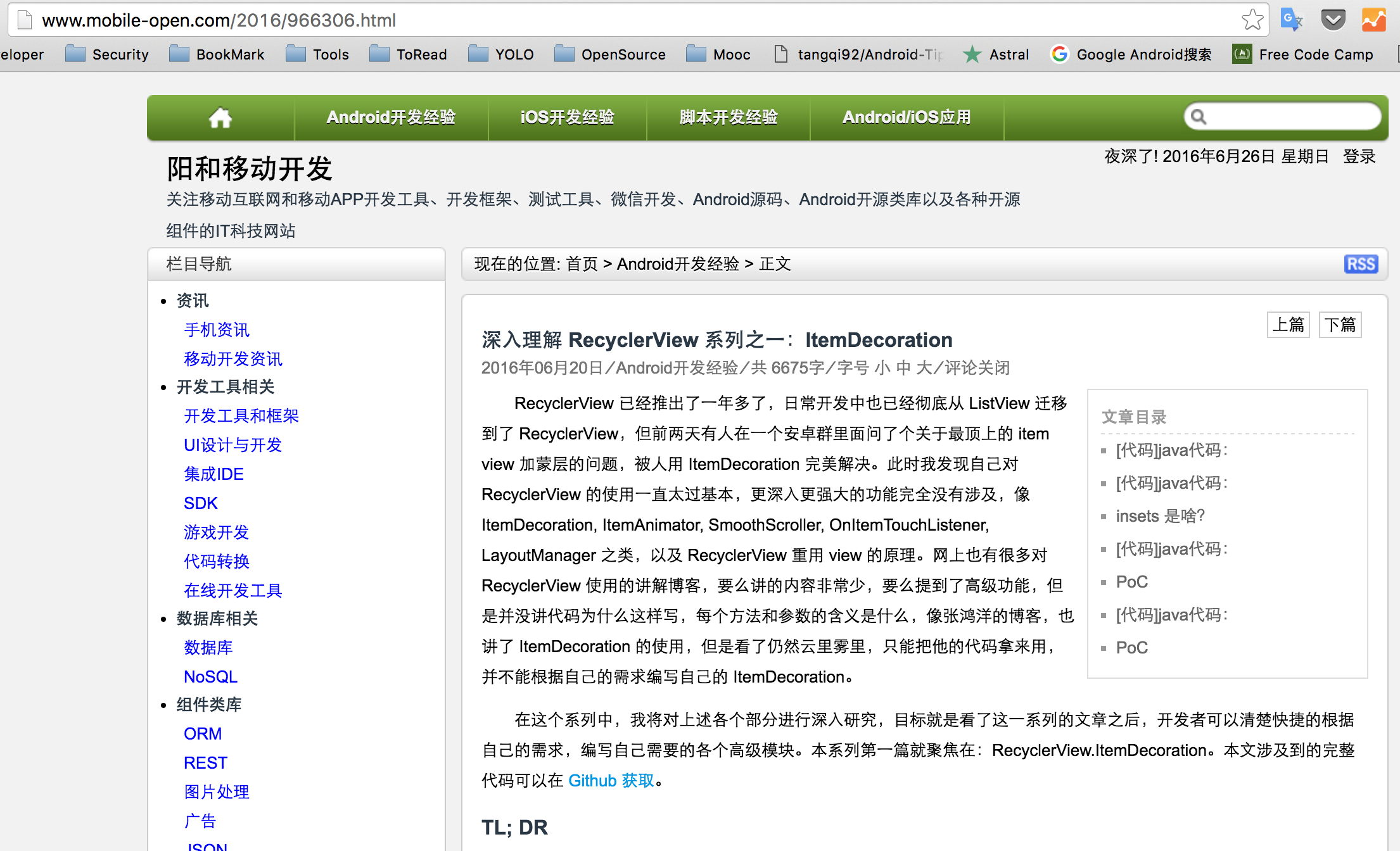Jump to insets 是啥? section

tap(1160, 516)
